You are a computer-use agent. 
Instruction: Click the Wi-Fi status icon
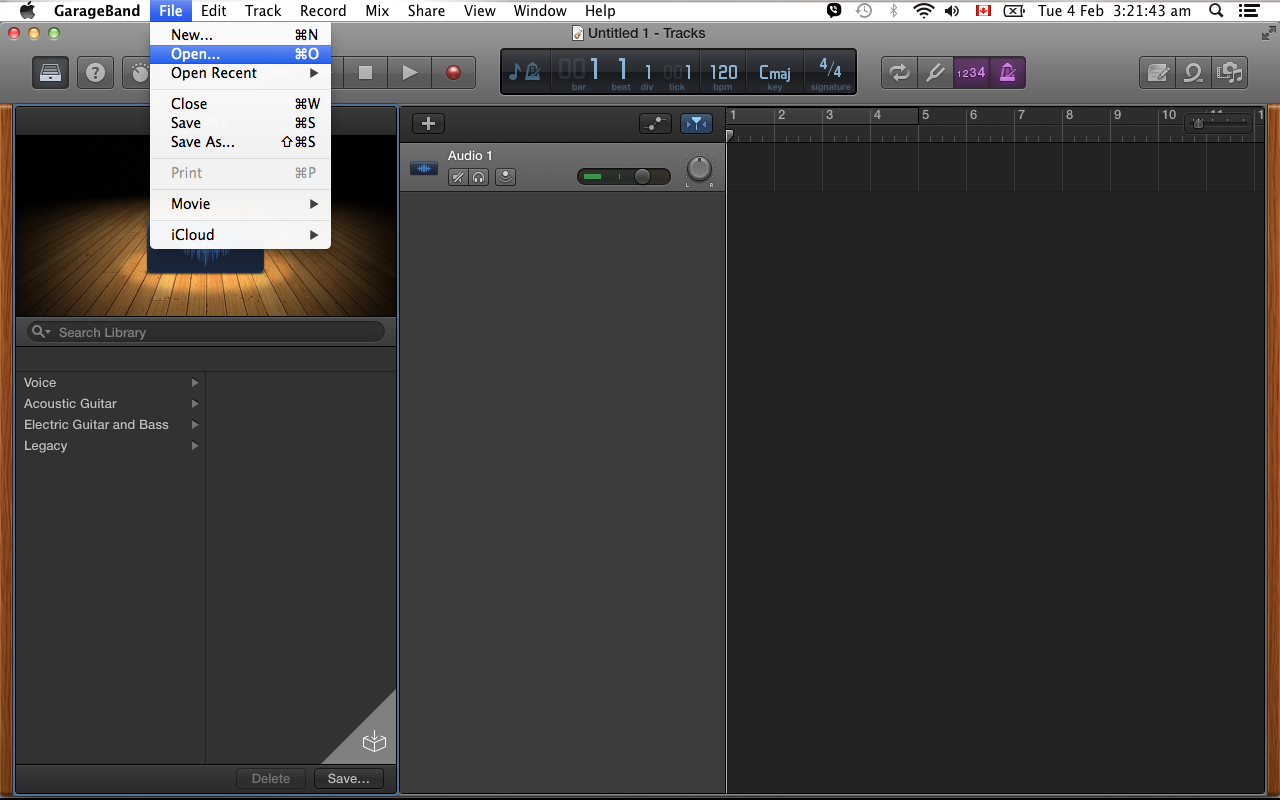(923, 11)
